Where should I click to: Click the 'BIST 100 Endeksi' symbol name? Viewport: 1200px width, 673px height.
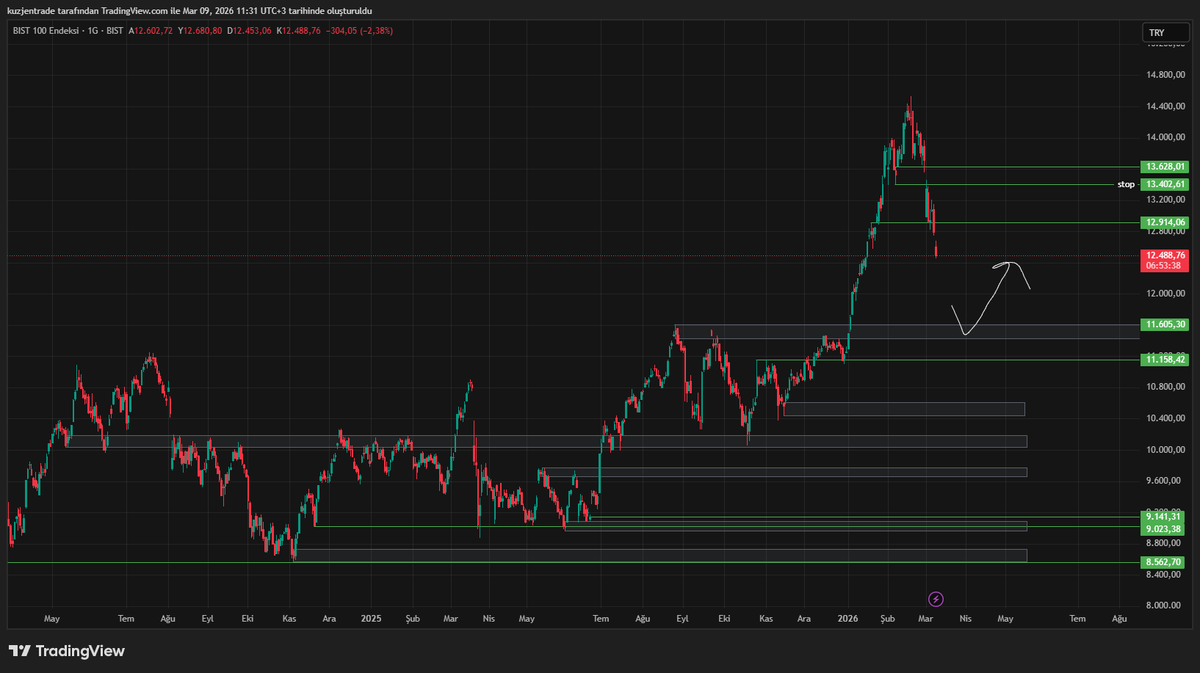click(45, 31)
